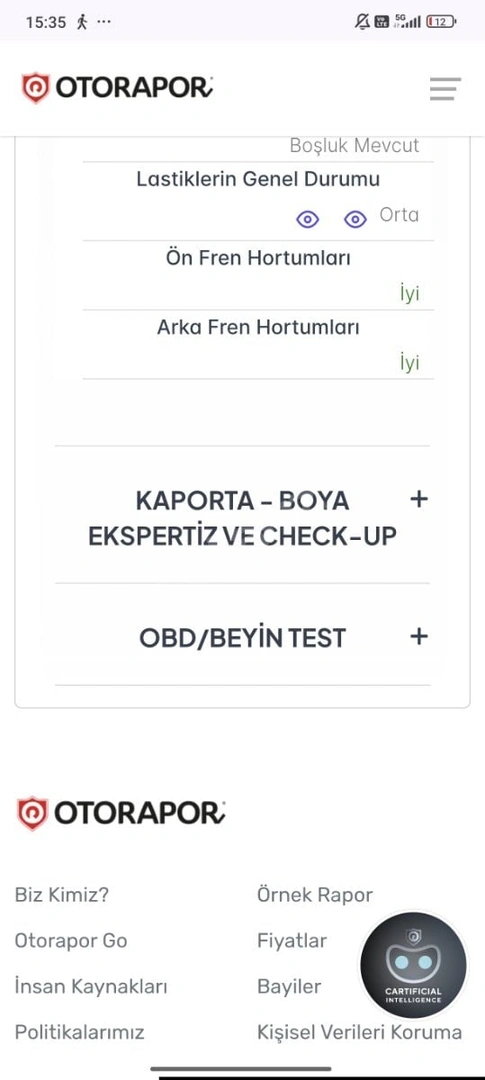
Task: Open the OBD/BEYİN TEST section title
Action: pyautogui.click(x=242, y=638)
